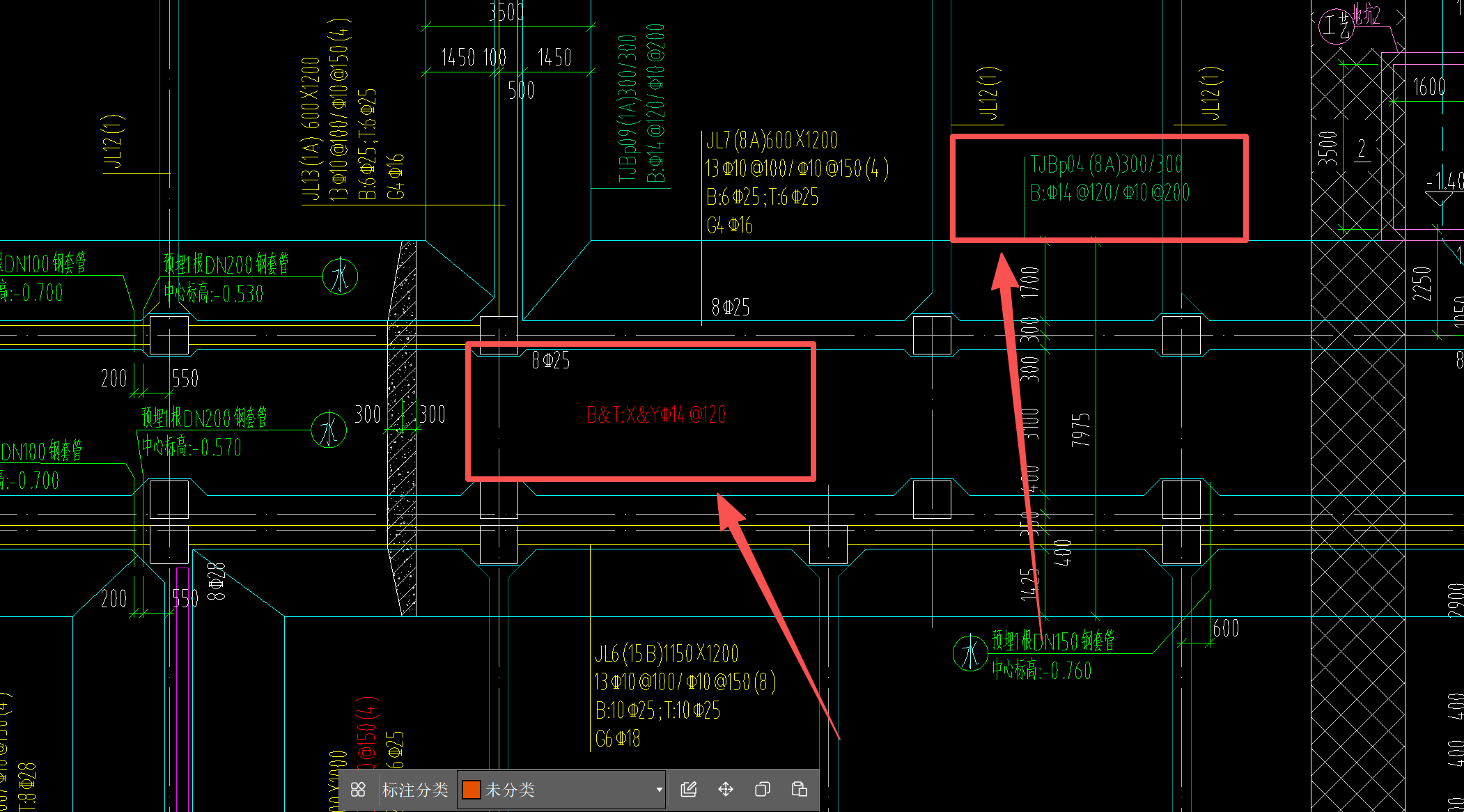Click the orange category color swatch
1464x812 pixels.
(472, 790)
